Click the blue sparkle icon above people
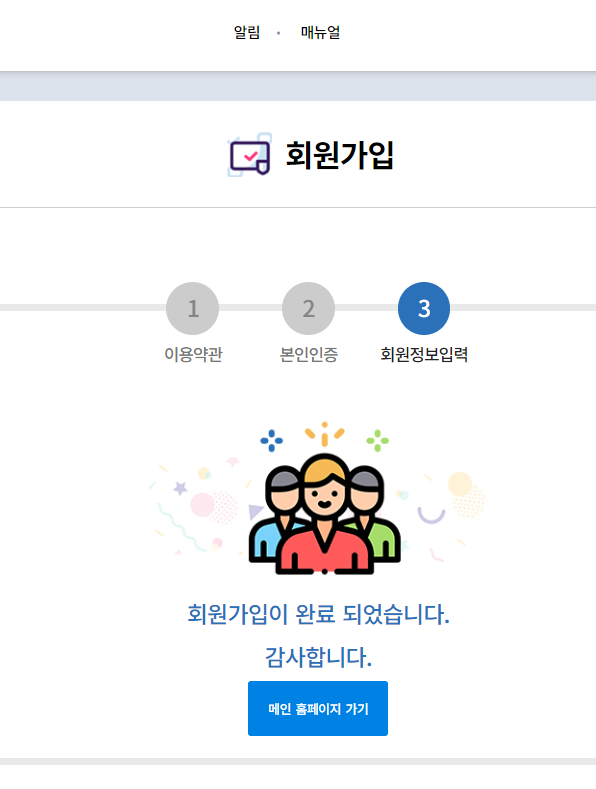The height and width of the screenshot is (789, 596). point(271,440)
